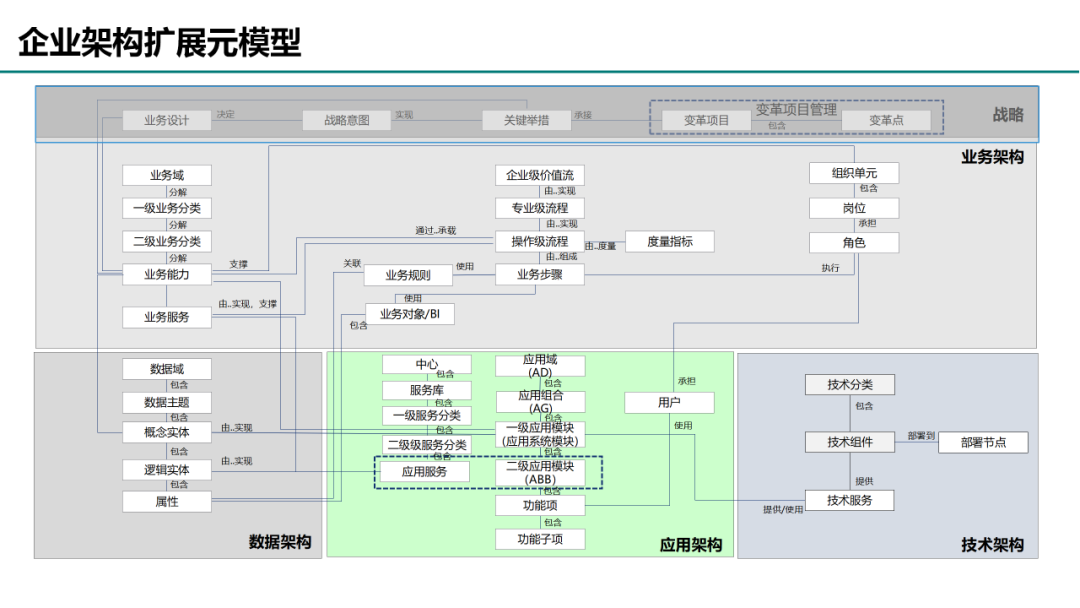
Task: Click the 数据域 box
Action: 167,369
